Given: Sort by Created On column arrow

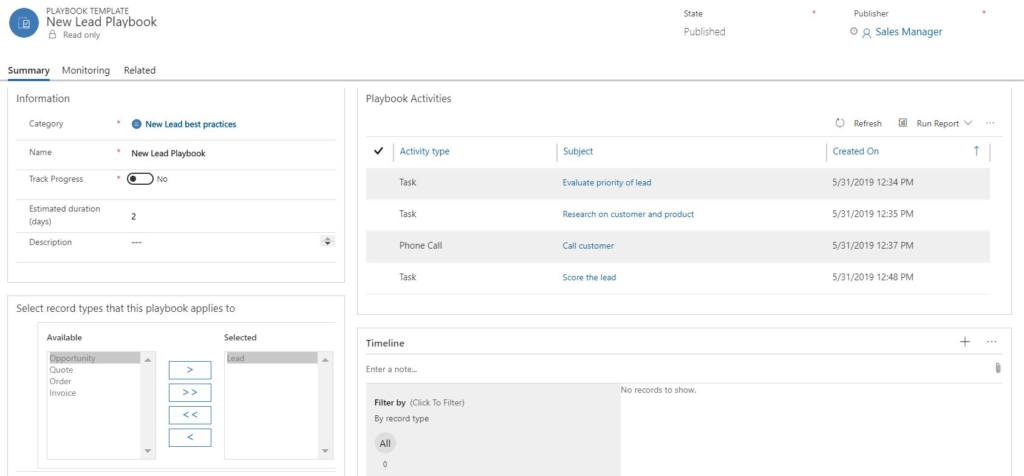Looking at the screenshot, I should [976, 151].
